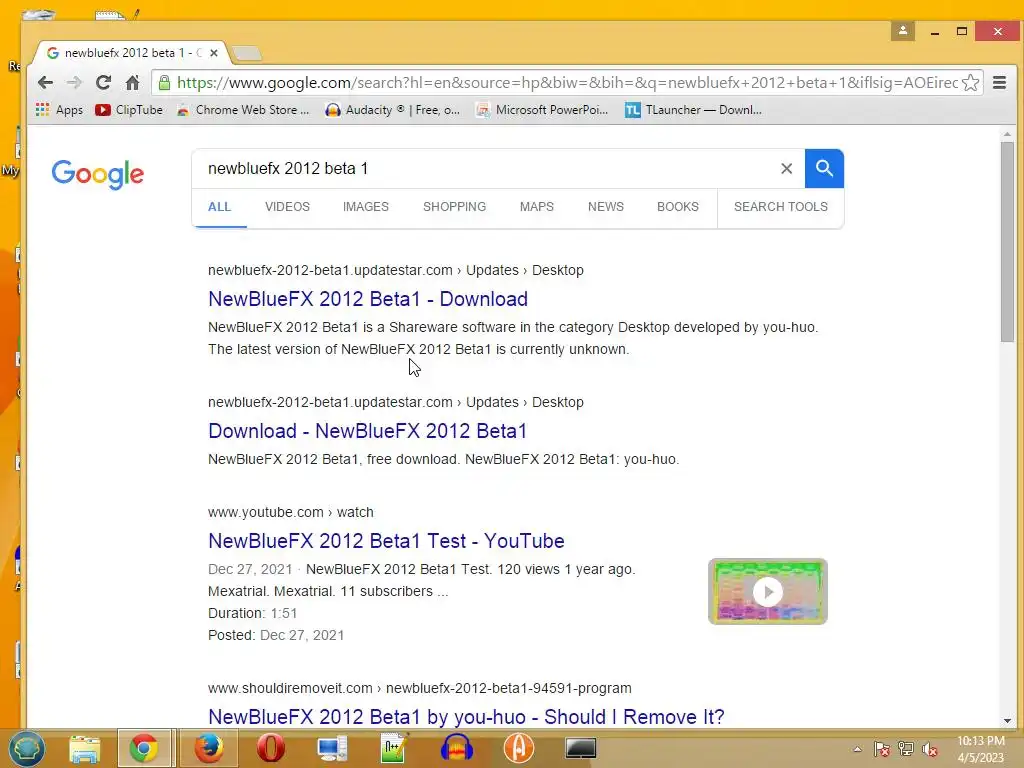Open a new browser tab
Screen dimensions: 1024x768
[x=248, y=54]
